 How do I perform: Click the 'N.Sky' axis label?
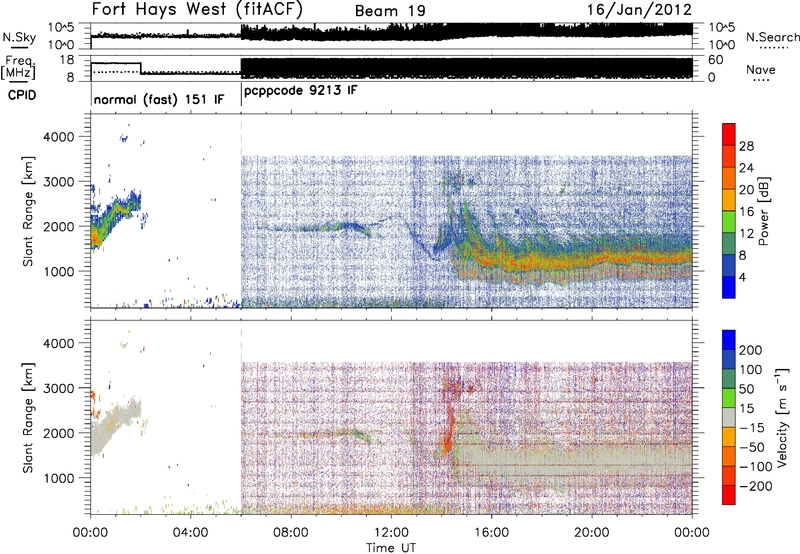19,37
